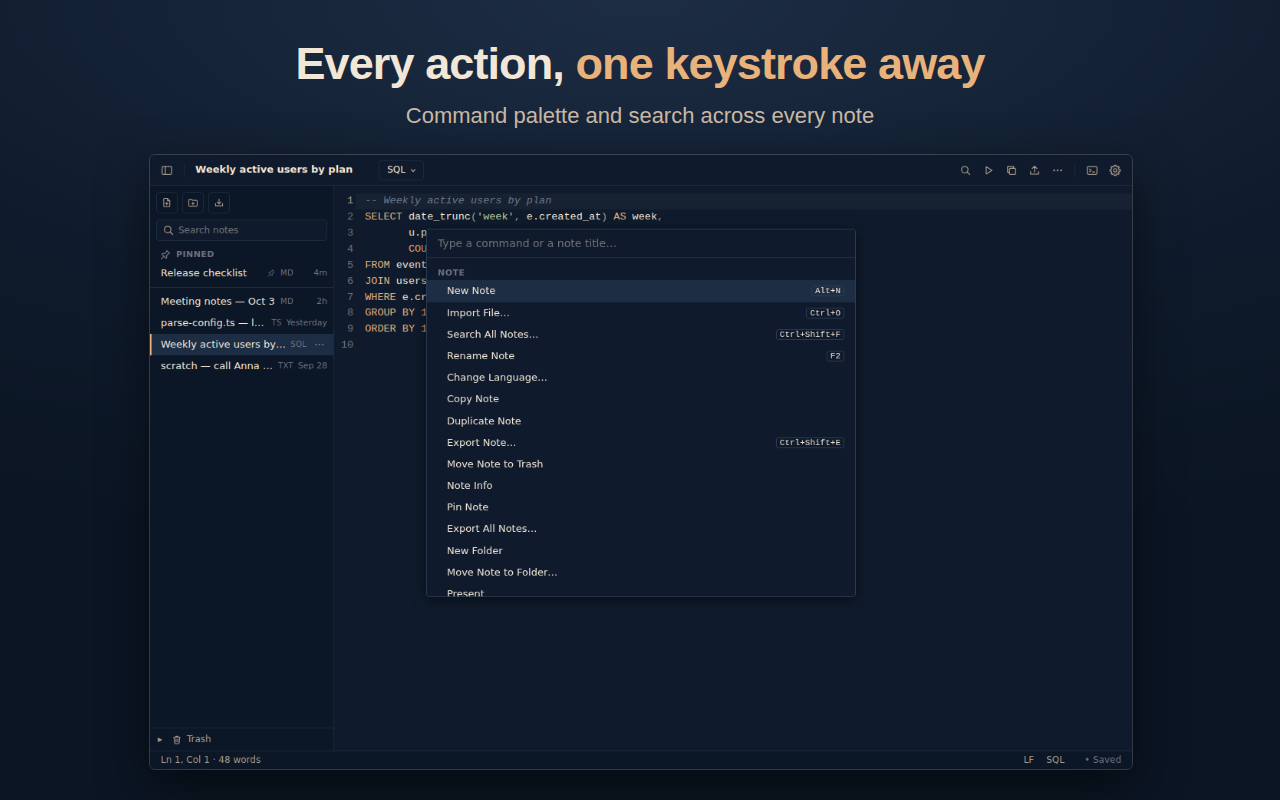The width and height of the screenshot is (1280, 800).
Task: Open the Release checklist note
Action: [242, 273]
